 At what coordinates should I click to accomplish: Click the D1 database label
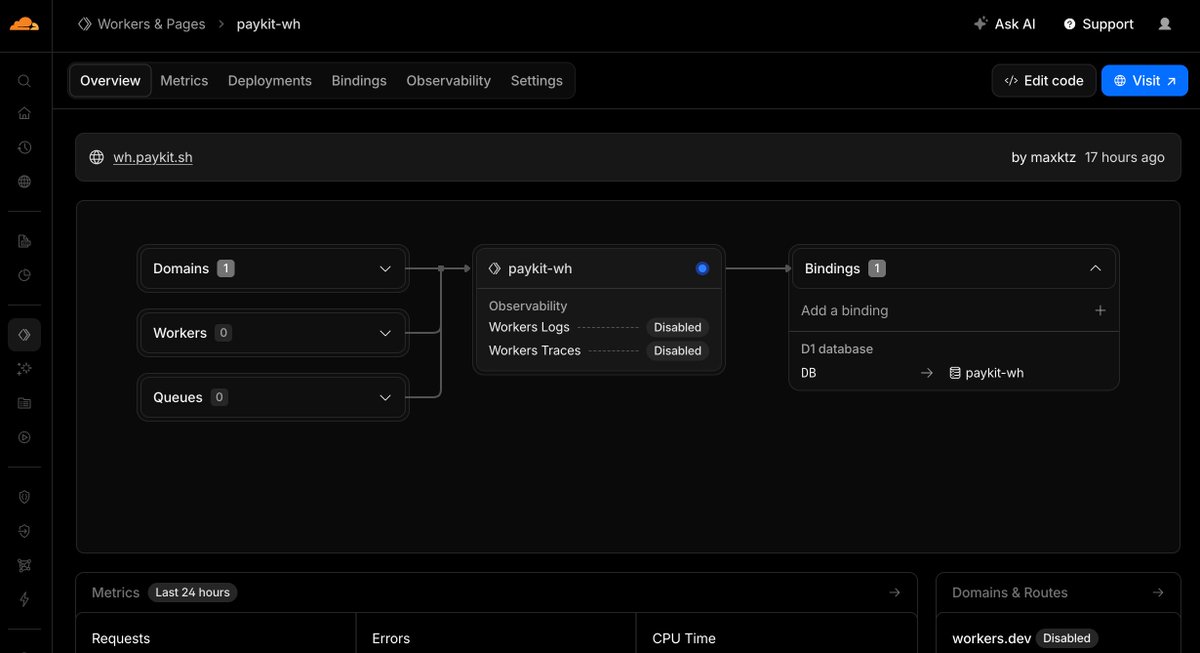837,349
